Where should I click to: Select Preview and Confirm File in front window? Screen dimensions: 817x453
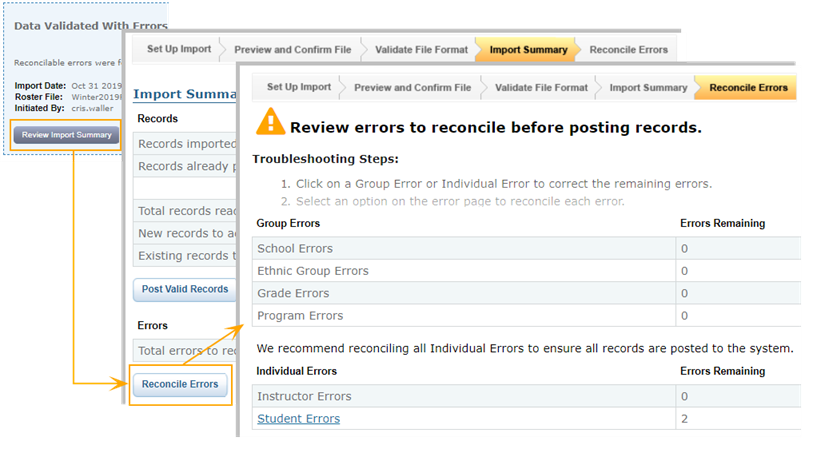[412, 88]
